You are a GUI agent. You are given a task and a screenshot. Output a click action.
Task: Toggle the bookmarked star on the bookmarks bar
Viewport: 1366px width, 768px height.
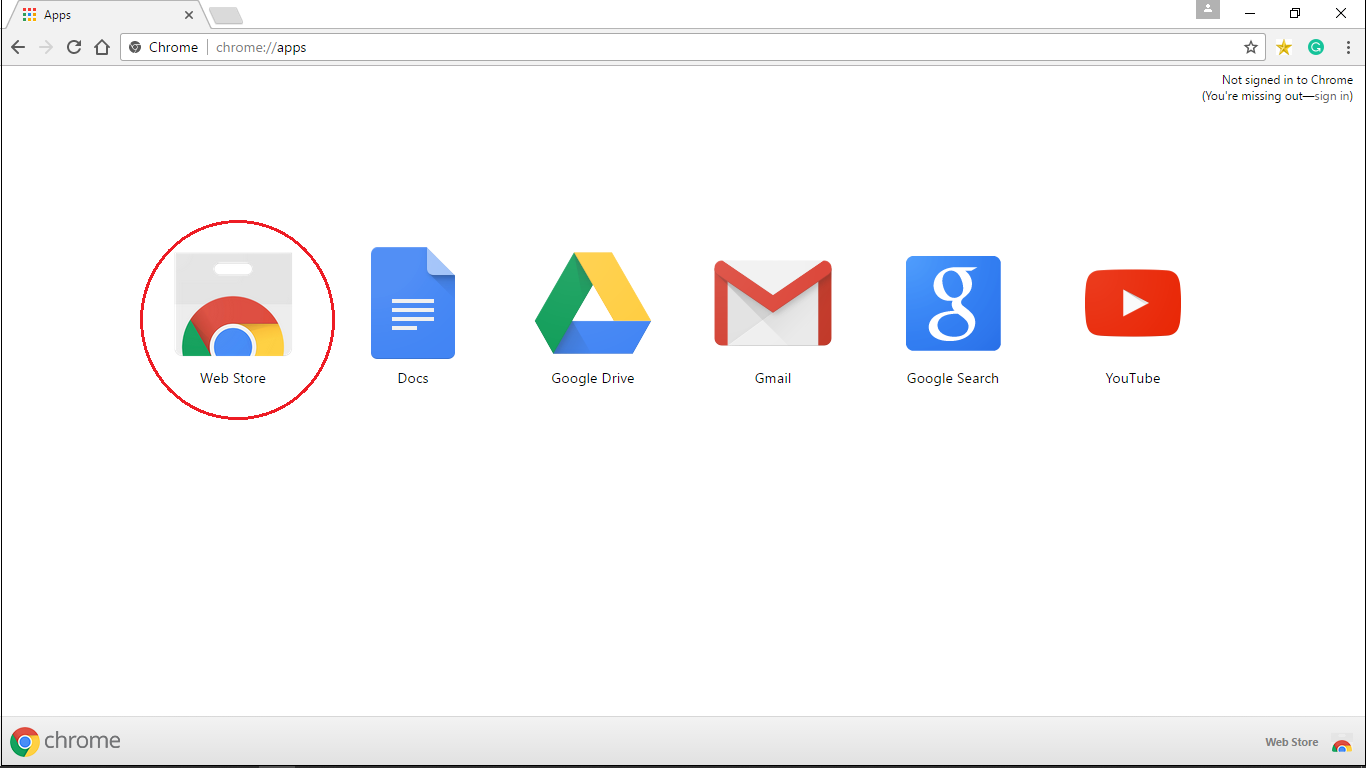1283,46
